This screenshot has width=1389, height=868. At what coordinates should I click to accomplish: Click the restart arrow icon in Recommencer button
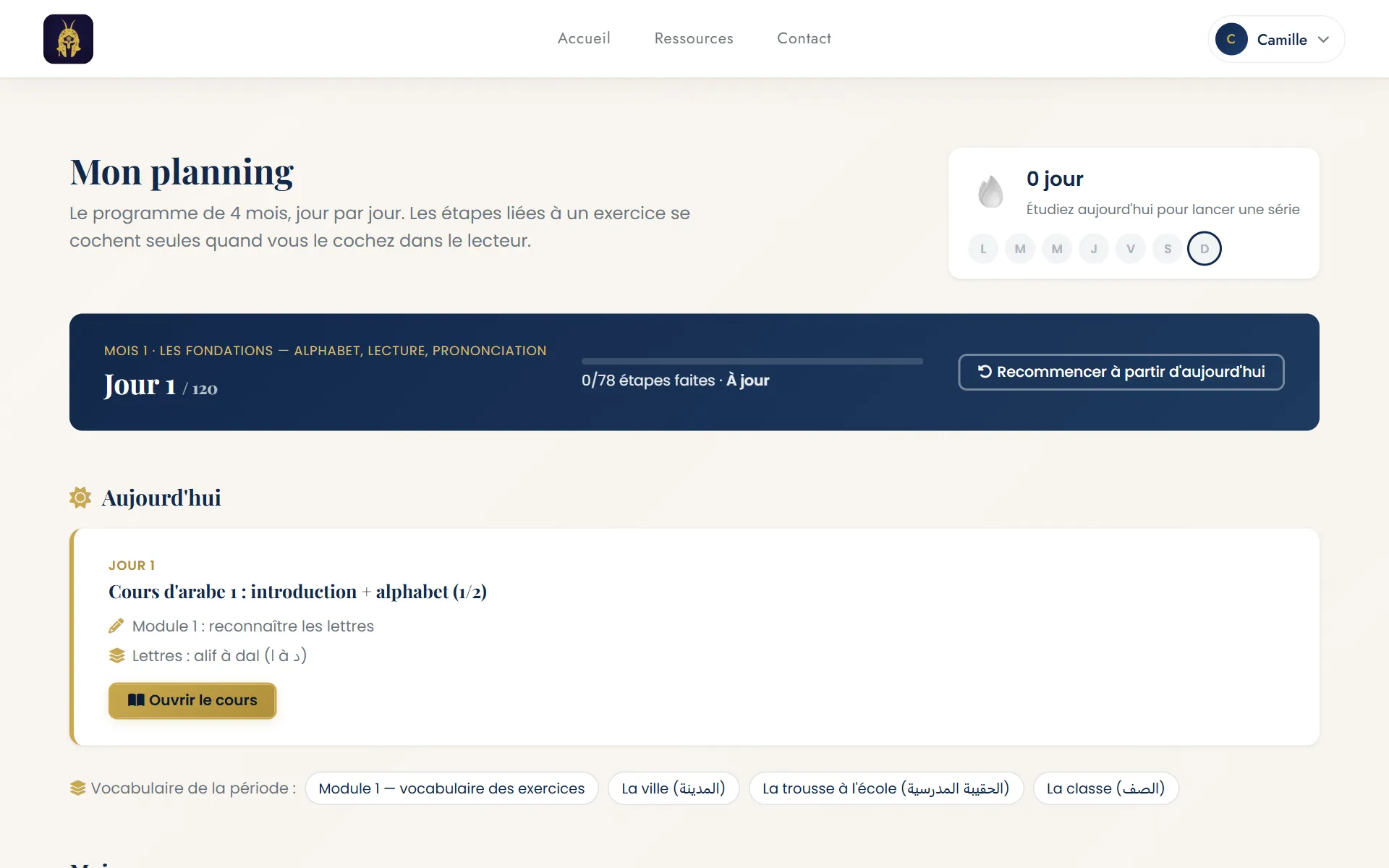tap(985, 372)
